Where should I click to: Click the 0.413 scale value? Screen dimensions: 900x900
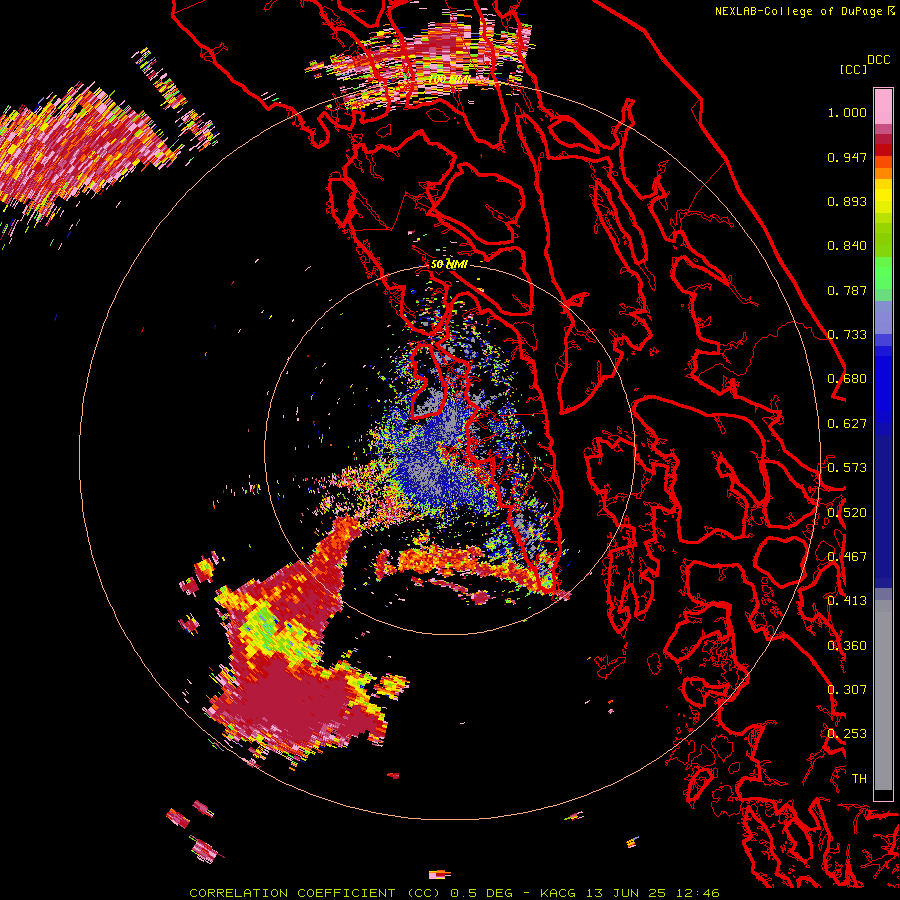pos(847,601)
